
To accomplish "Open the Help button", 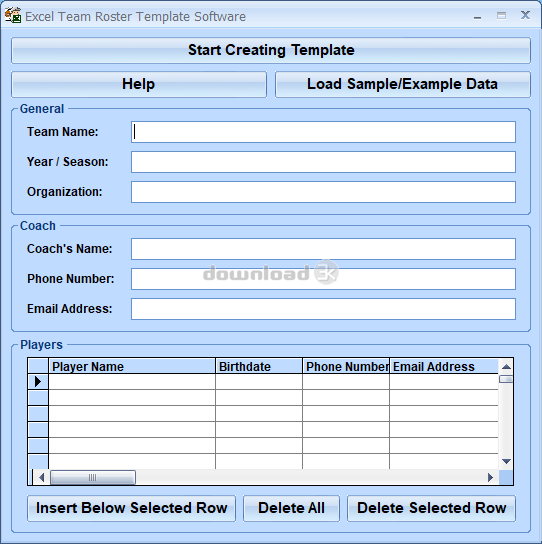I will click(139, 84).
